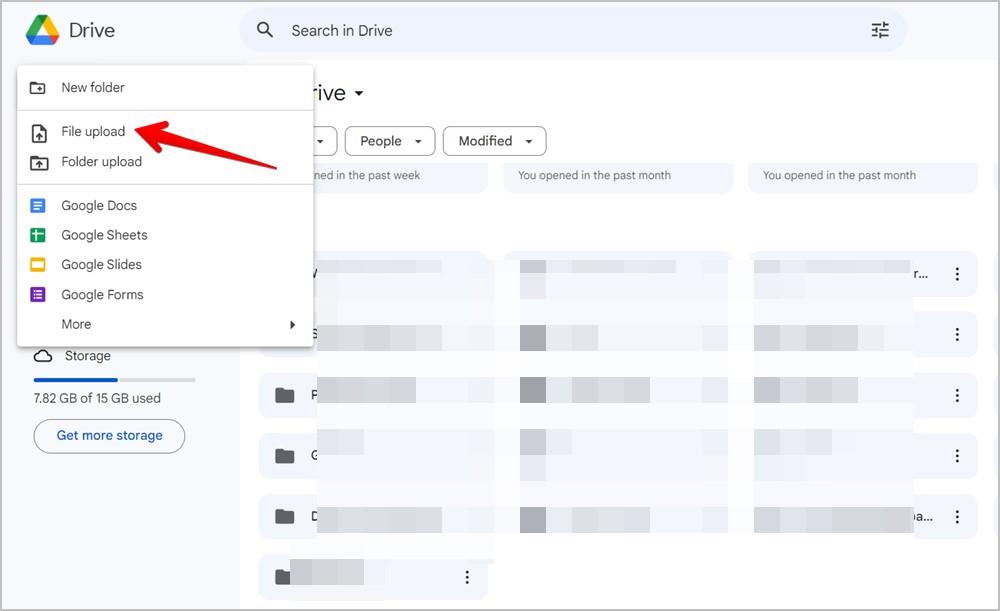
Task: Click folder icon in row starting with 'P'
Action: tap(284, 395)
